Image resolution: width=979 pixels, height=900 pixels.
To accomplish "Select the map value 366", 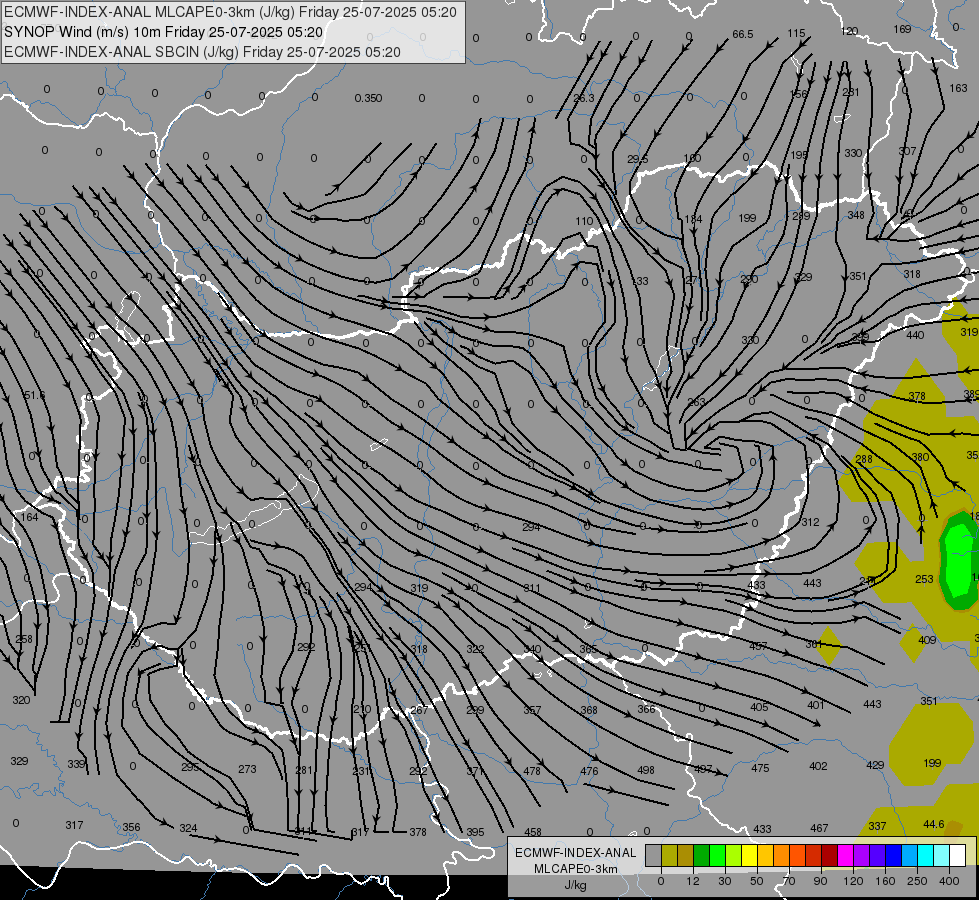I will pos(646,709).
